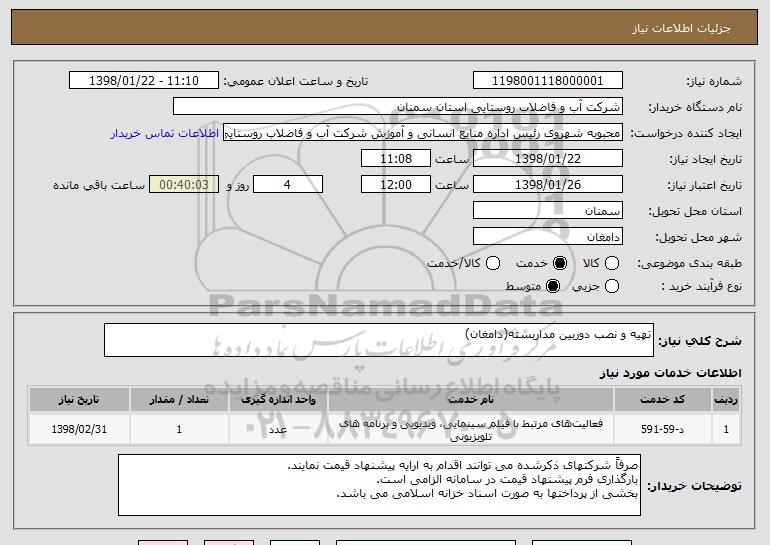Click the buyer notes text area

[x=379, y=485]
